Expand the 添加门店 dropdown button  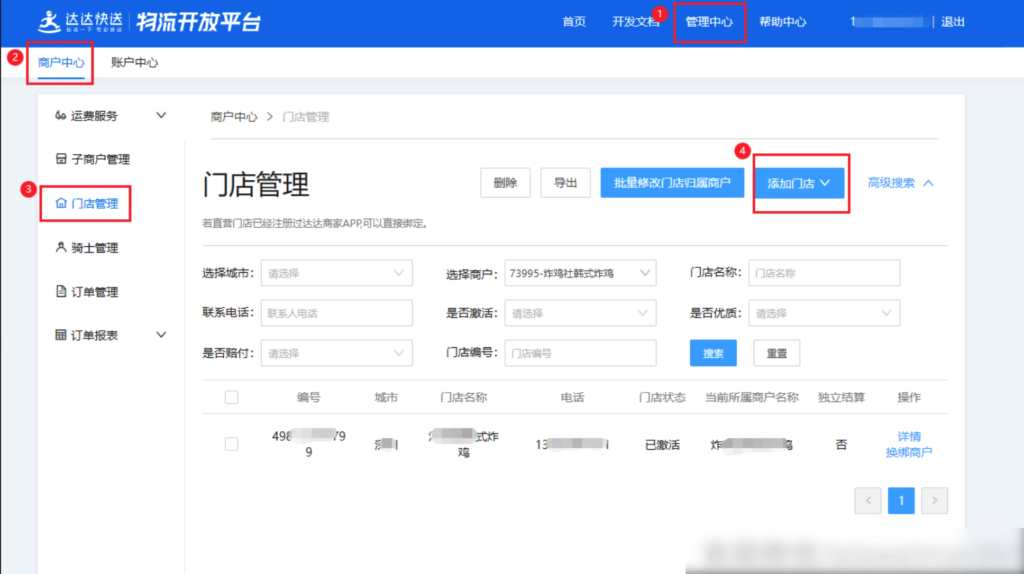pos(799,184)
